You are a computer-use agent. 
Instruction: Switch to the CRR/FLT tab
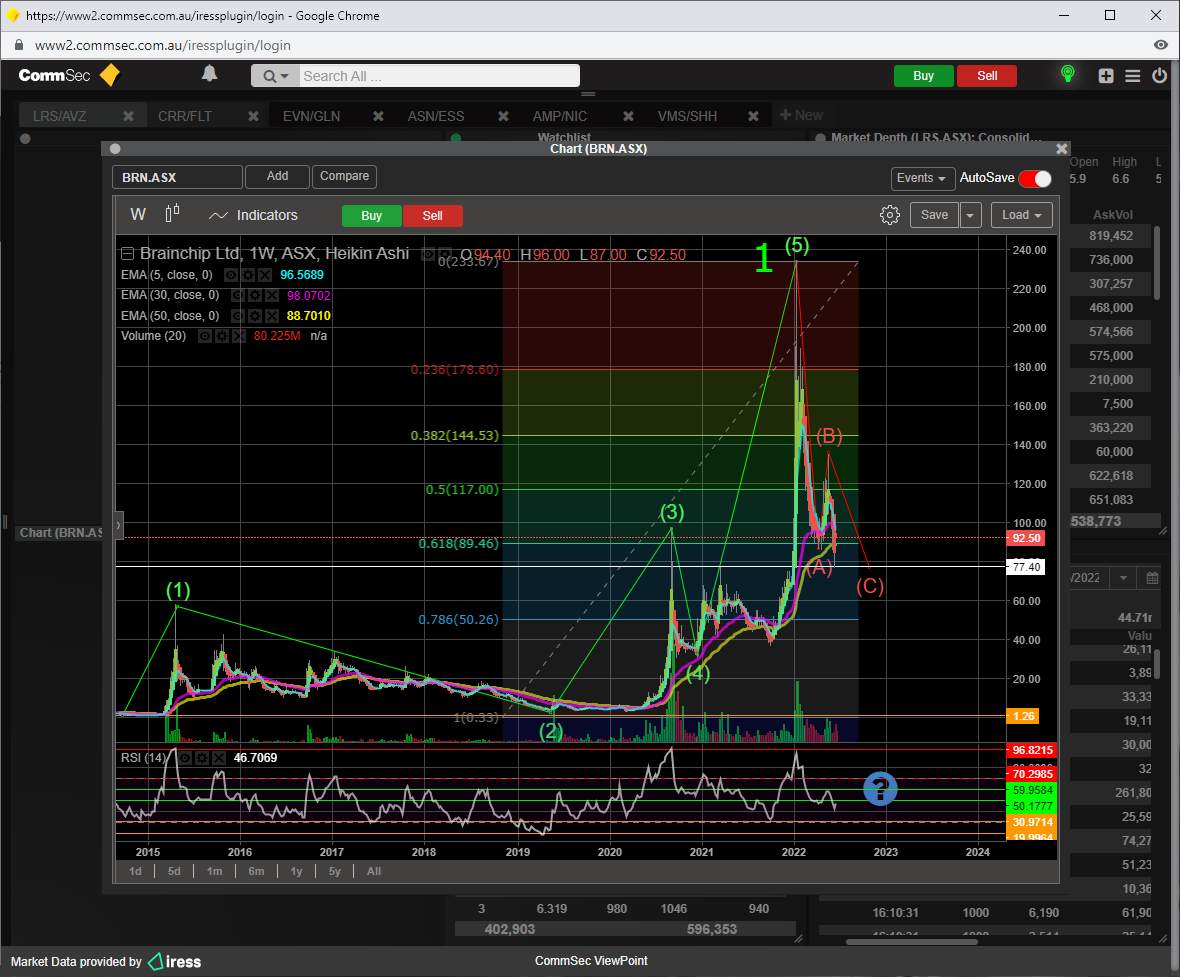coord(184,116)
